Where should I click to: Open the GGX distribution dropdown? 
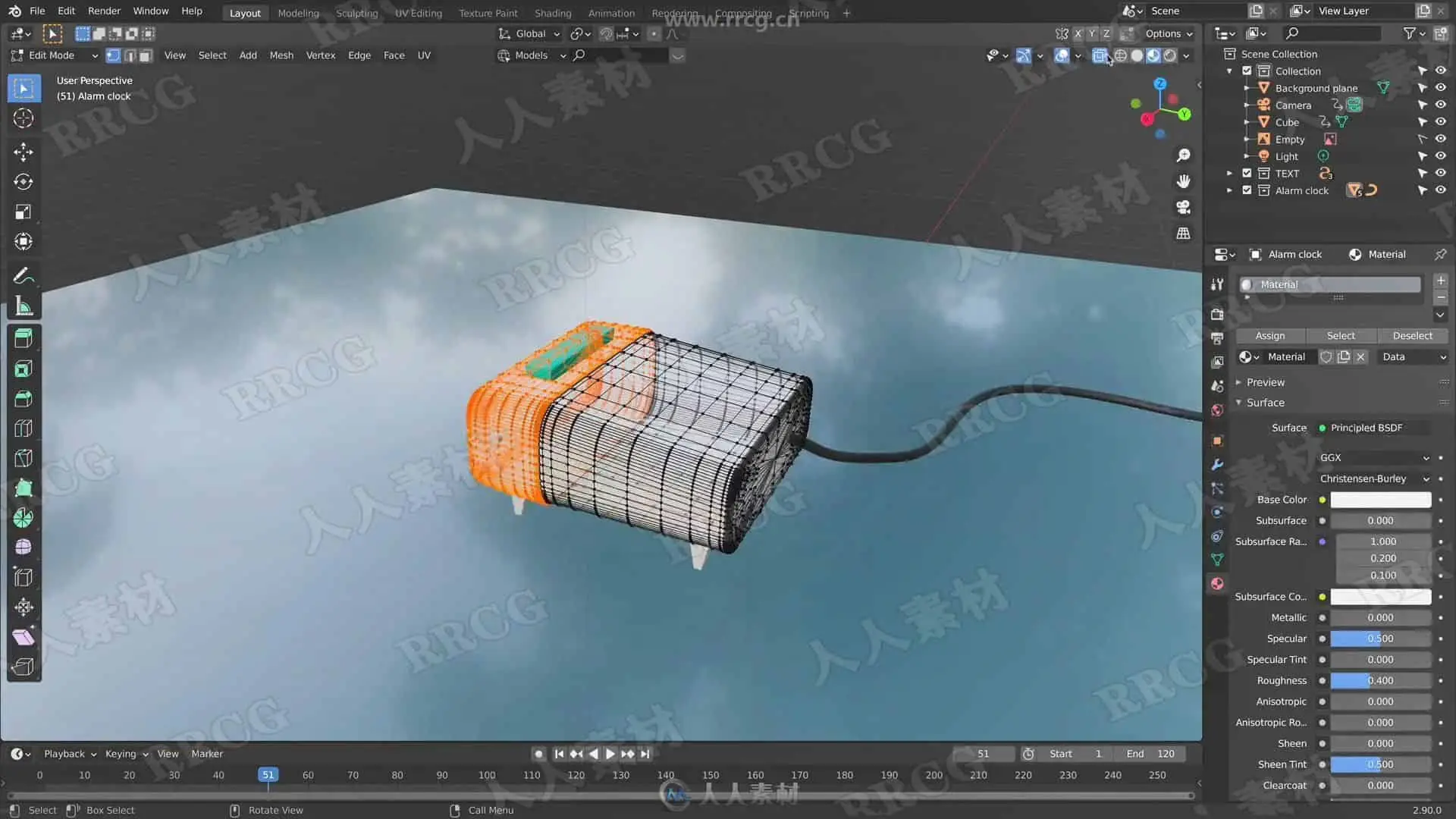pyautogui.click(x=1373, y=457)
